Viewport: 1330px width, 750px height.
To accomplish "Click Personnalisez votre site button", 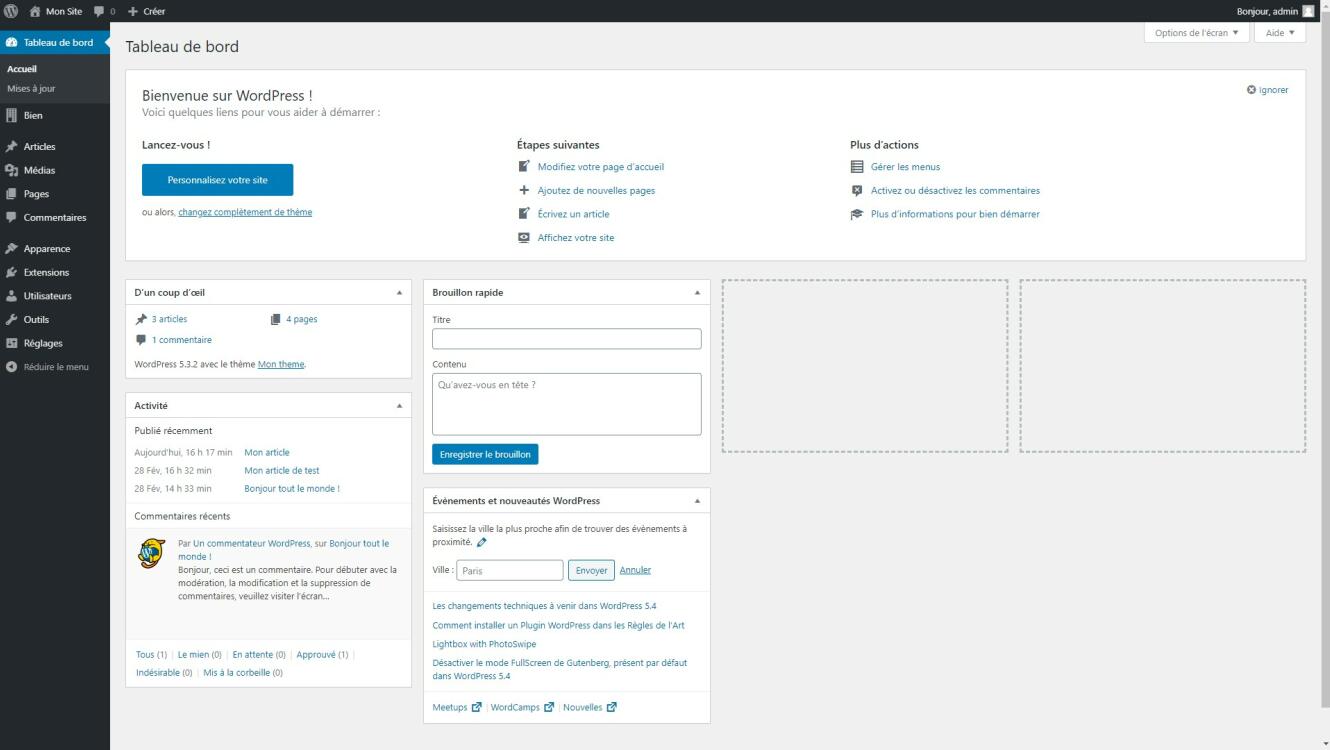I will click(x=217, y=180).
